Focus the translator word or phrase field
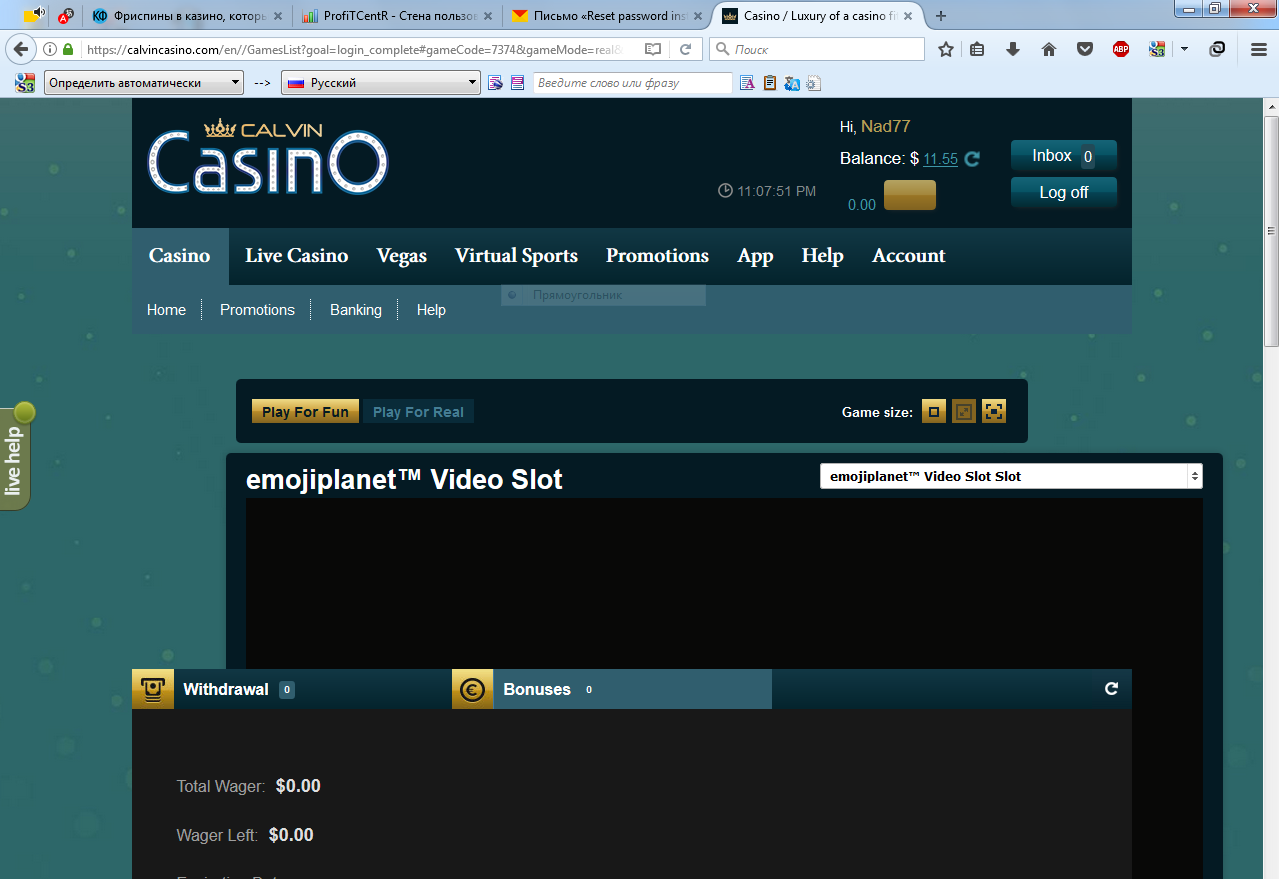Image resolution: width=1279 pixels, height=879 pixels. coord(632,83)
